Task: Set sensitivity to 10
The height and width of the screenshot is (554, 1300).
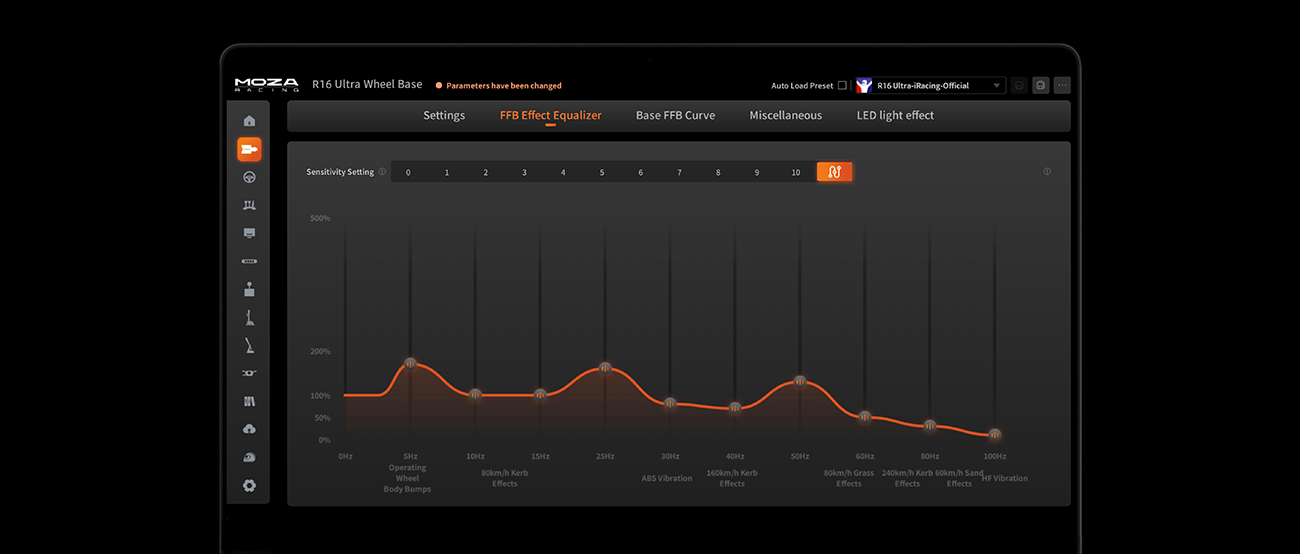Action: pyautogui.click(x=796, y=172)
